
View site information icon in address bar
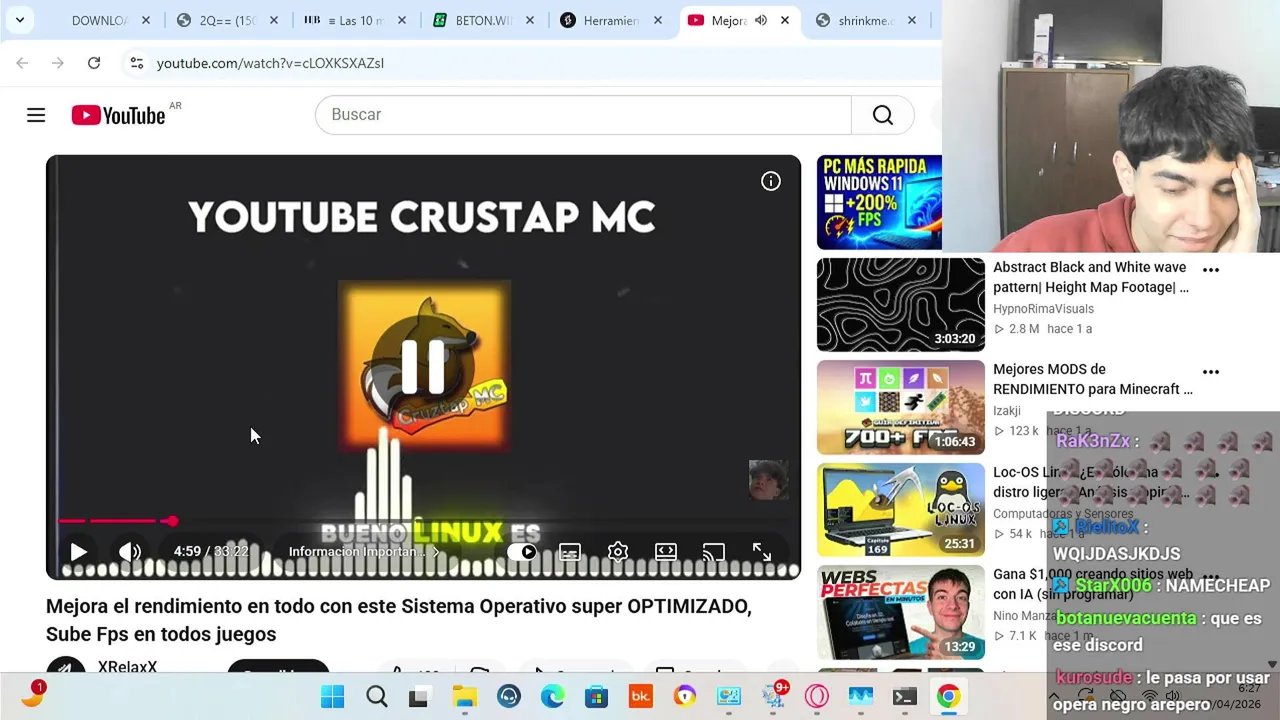point(137,63)
